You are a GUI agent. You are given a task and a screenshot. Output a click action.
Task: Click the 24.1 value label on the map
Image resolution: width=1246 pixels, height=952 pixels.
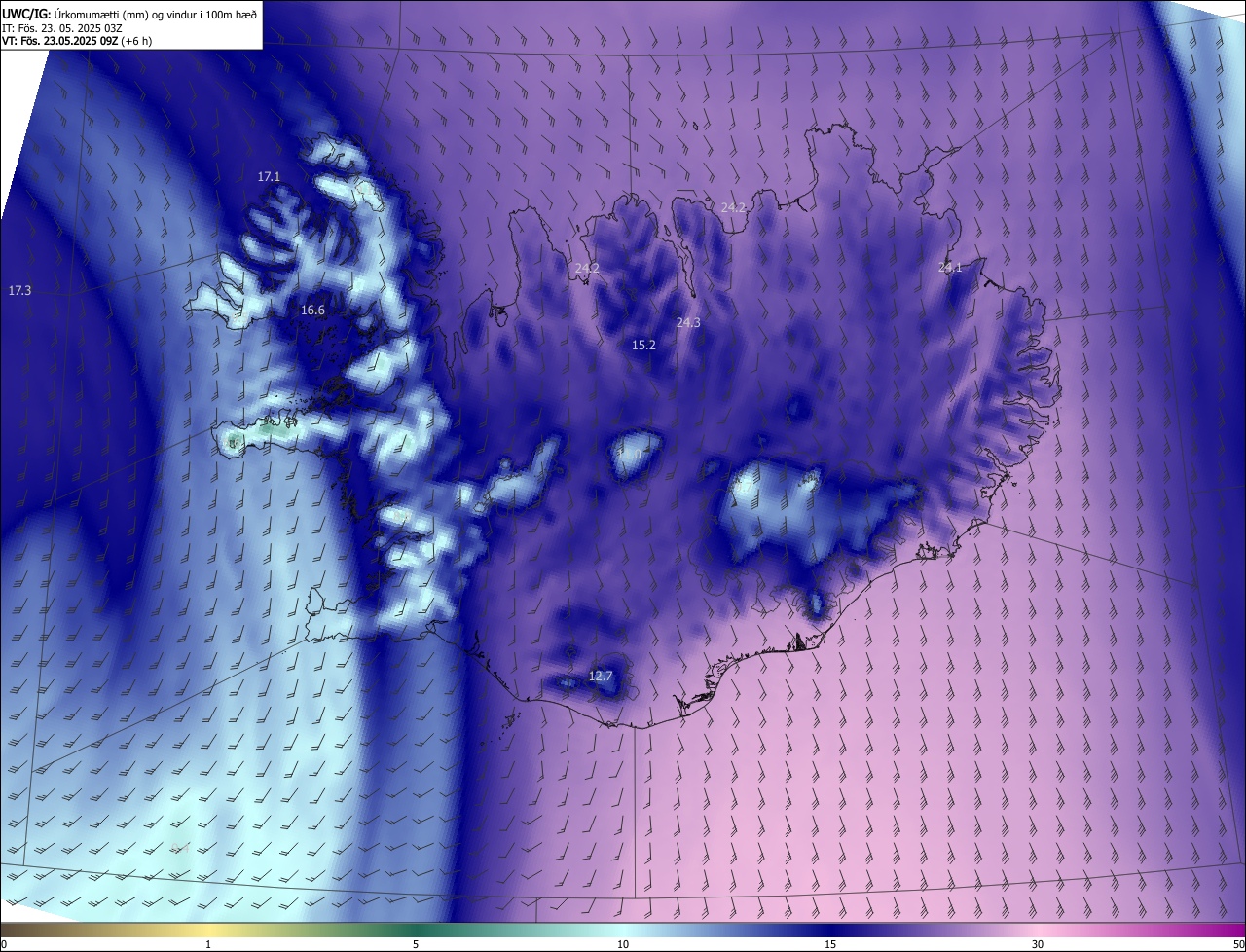(949, 268)
